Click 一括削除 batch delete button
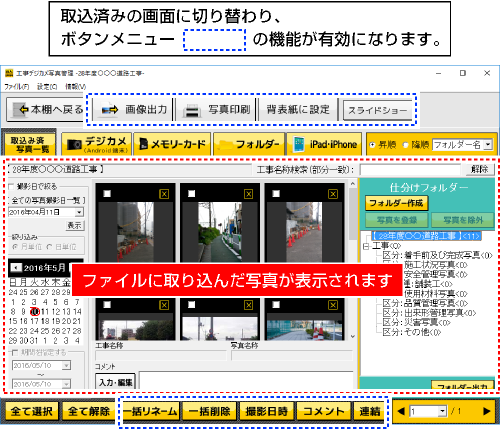Viewport: 500px width, 431px height. [x=210, y=411]
